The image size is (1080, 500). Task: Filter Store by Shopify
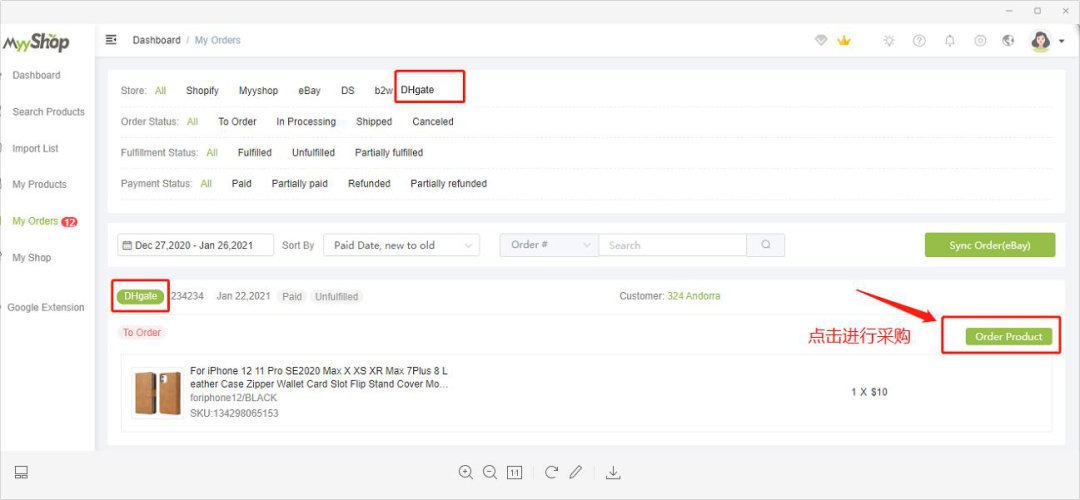[x=202, y=90]
